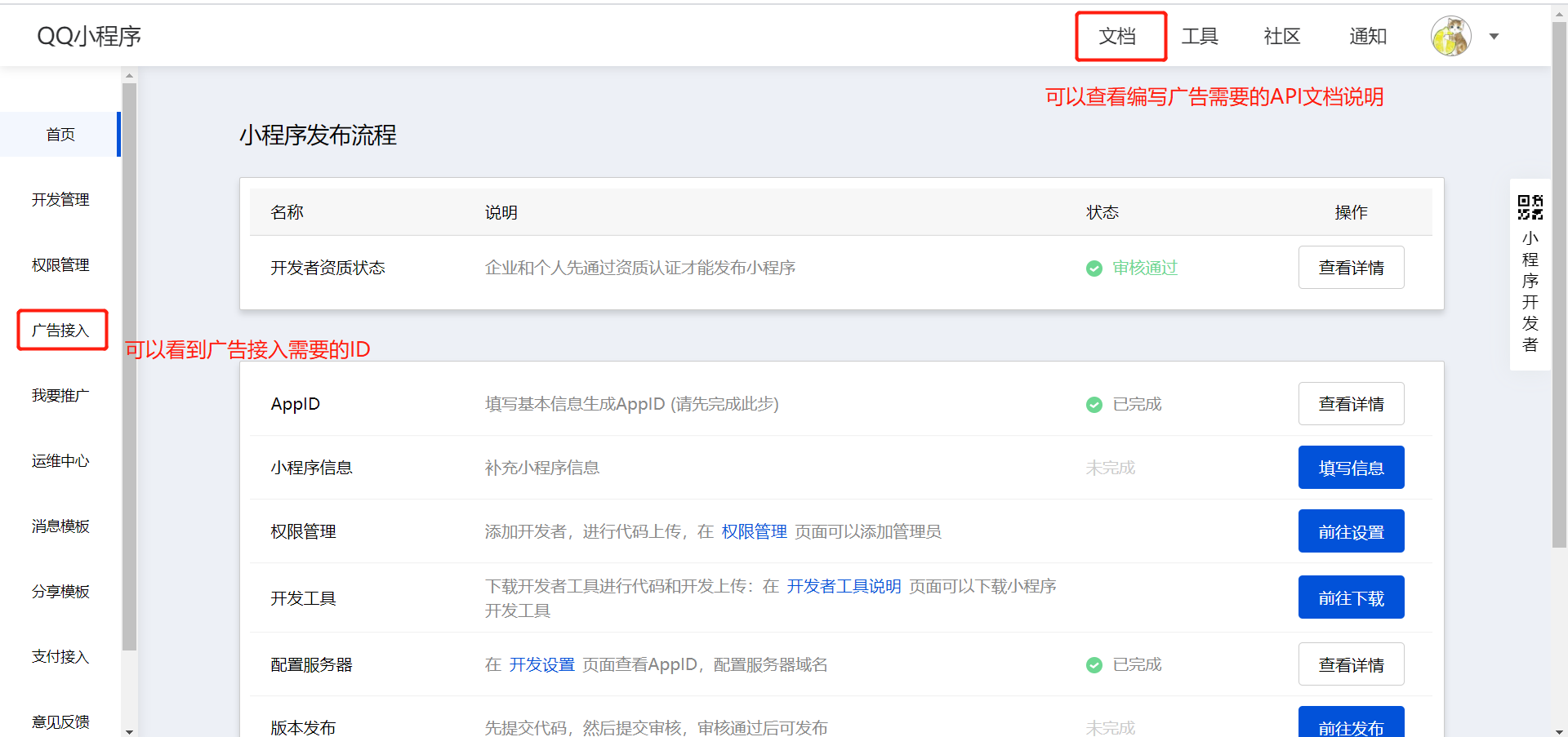Click the 已完成 status in AppID row
1568x737 pixels.
pos(1137,405)
